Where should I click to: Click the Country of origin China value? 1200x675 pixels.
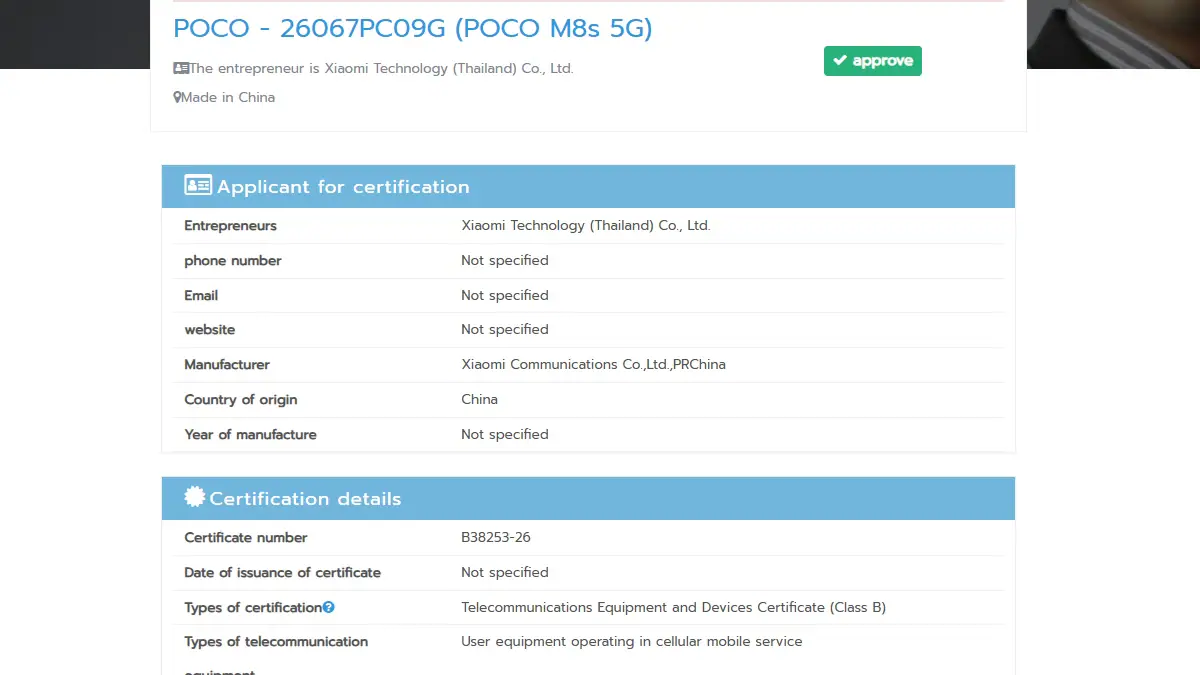(479, 400)
